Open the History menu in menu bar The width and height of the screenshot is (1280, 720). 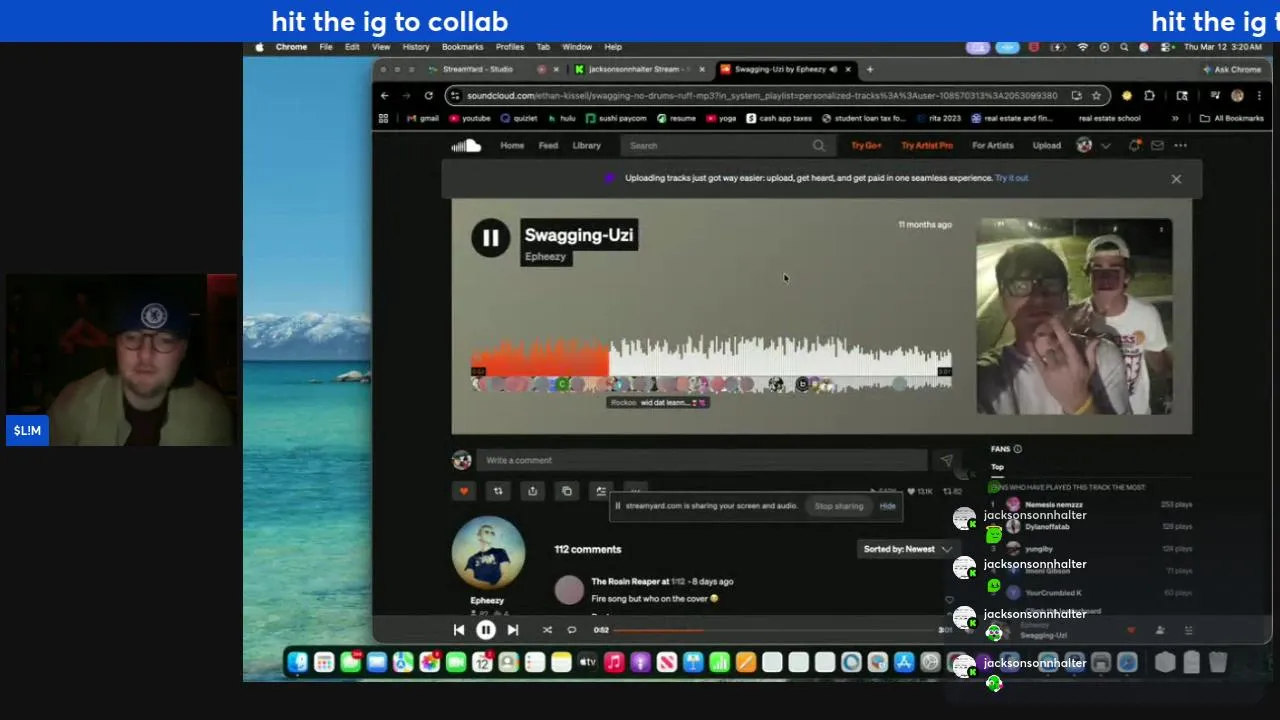[x=416, y=47]
